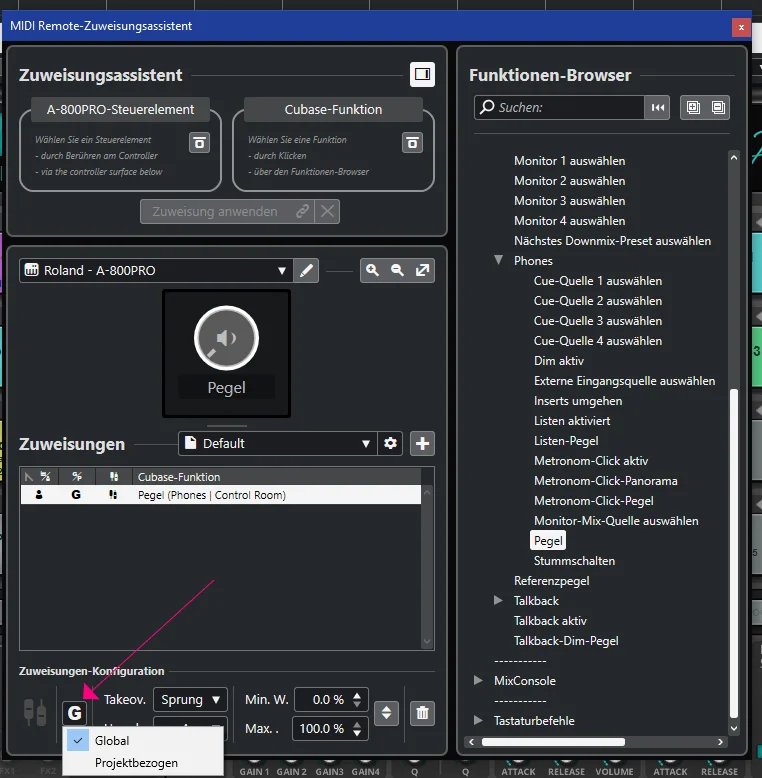Click the Suchen search field

pyautogui.click(x=559, y=108)
